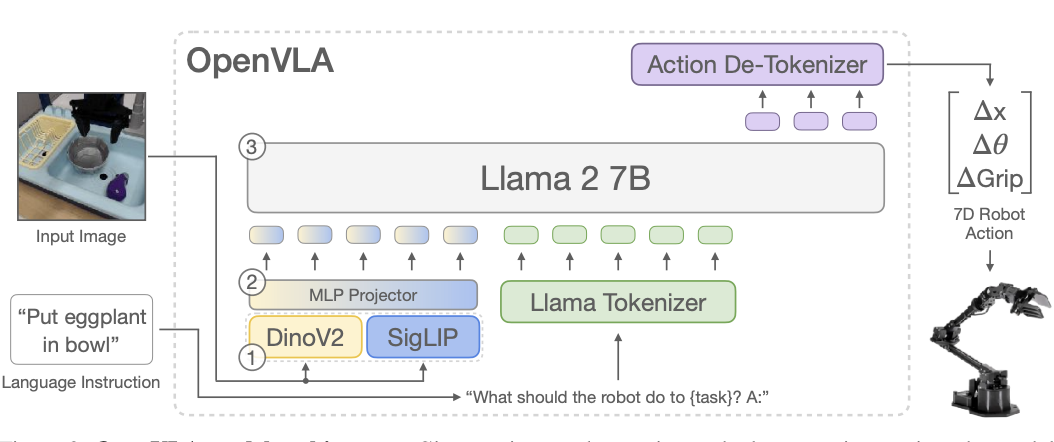Click the "Put eggplant in bowl" instruction box

pyautogui.click(x=81, y=329)
